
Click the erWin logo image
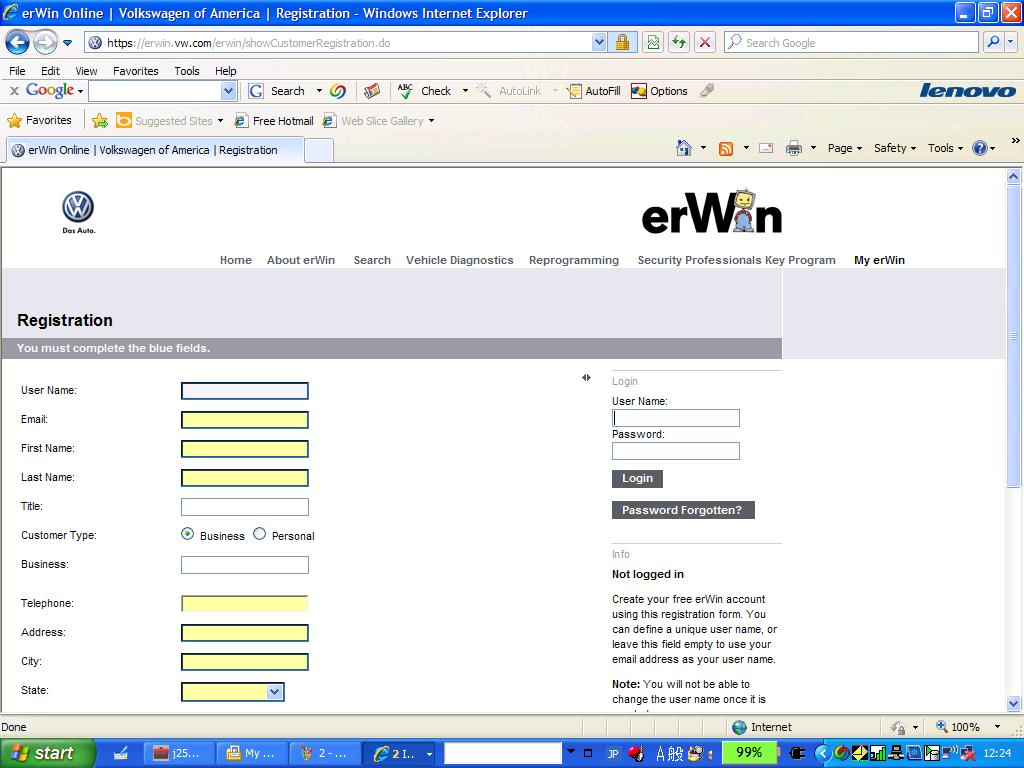click(x=712, y=213)
